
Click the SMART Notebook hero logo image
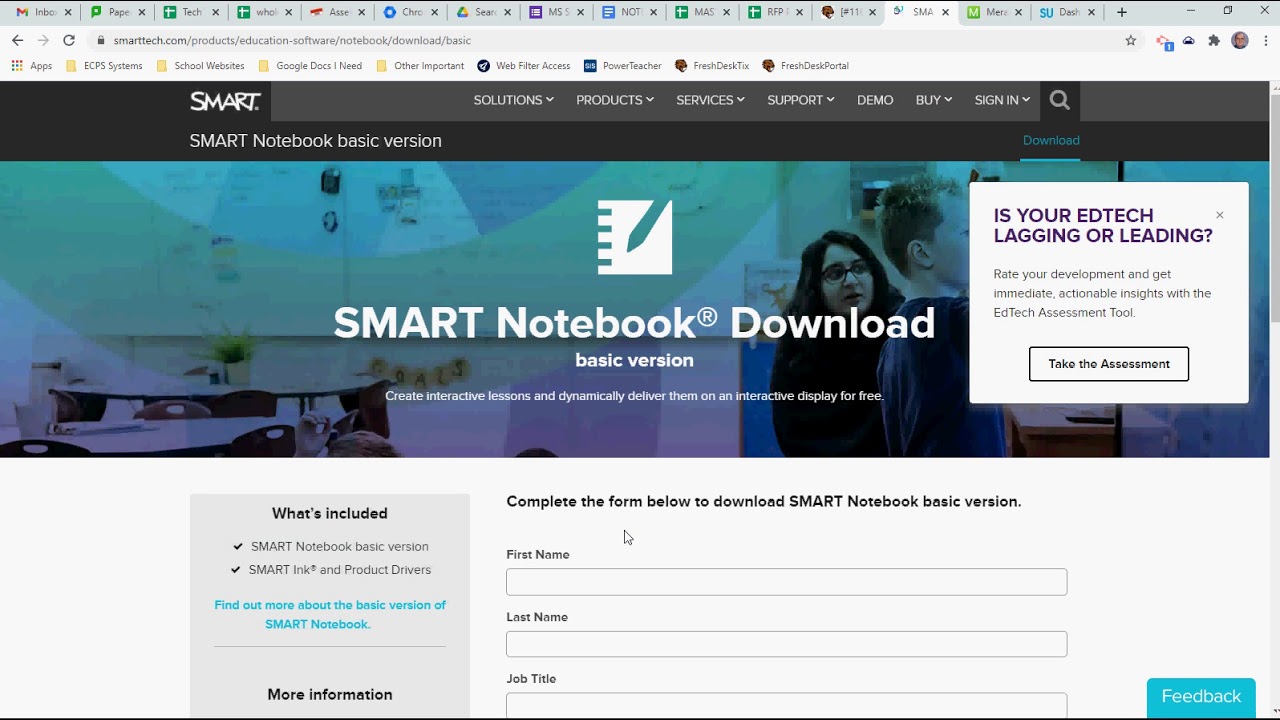point(635,237)
